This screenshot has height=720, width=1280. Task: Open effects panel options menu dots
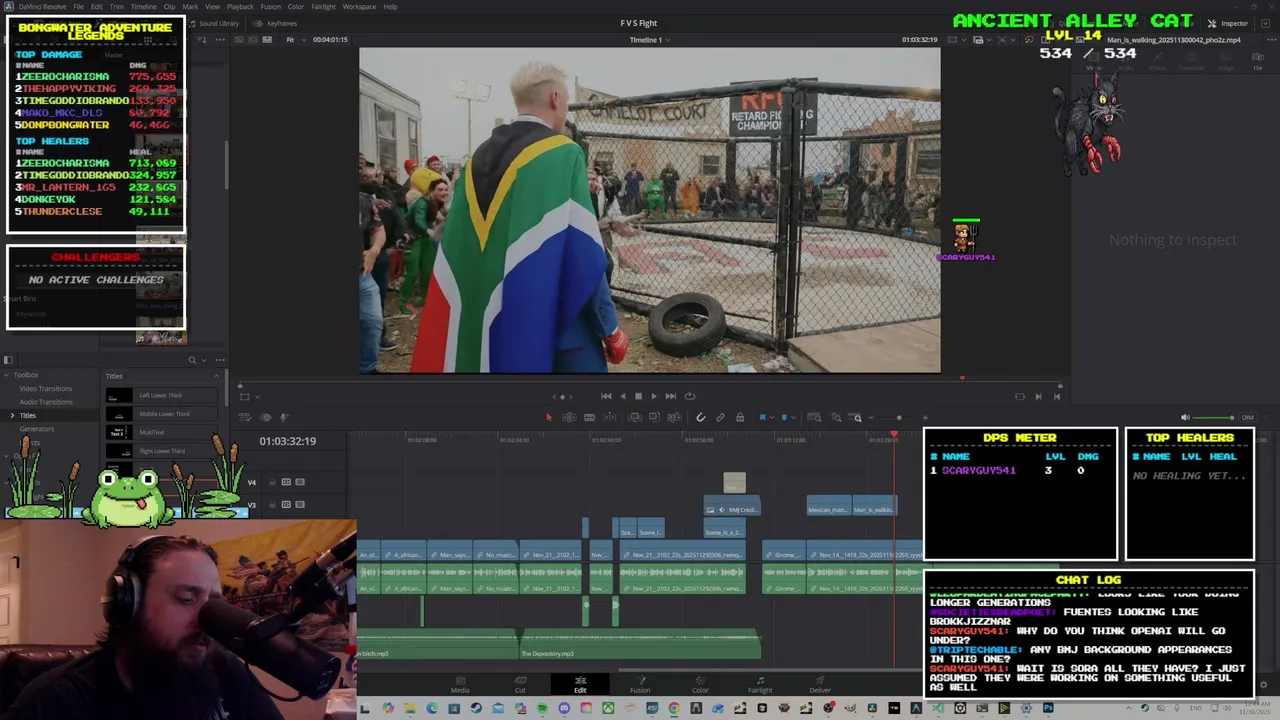[x=220, y=360]
